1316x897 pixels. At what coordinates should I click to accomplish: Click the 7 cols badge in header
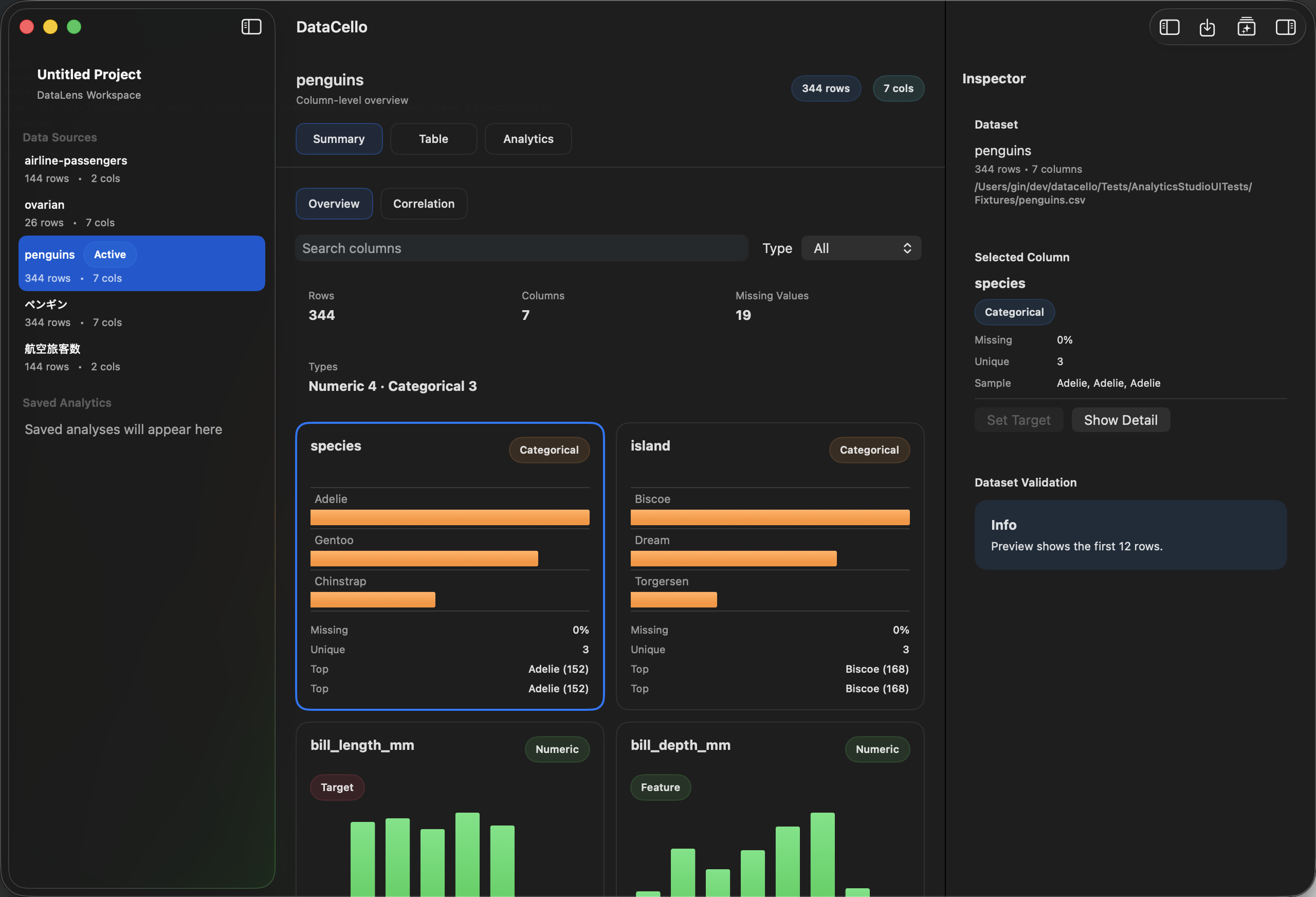(898, 88)
